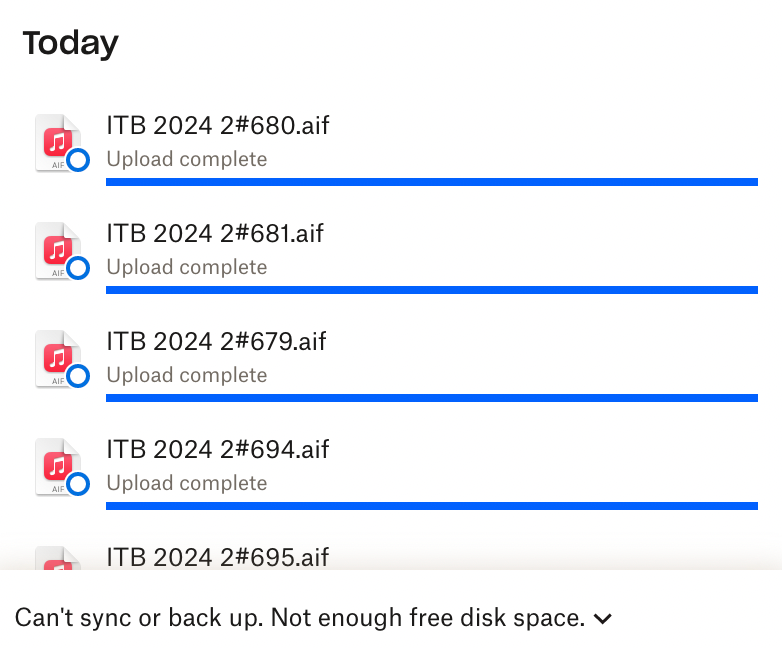Click the blue sync badge on the 2#679 file
Screen dimensions: 782x648
78,376
